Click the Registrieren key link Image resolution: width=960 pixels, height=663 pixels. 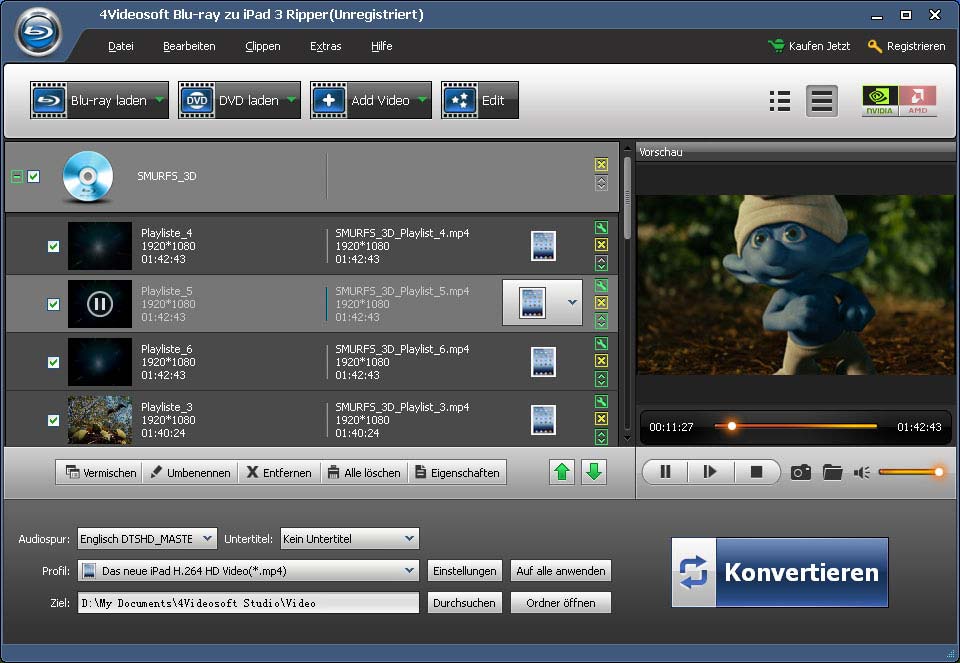click(x=907, y=46)
